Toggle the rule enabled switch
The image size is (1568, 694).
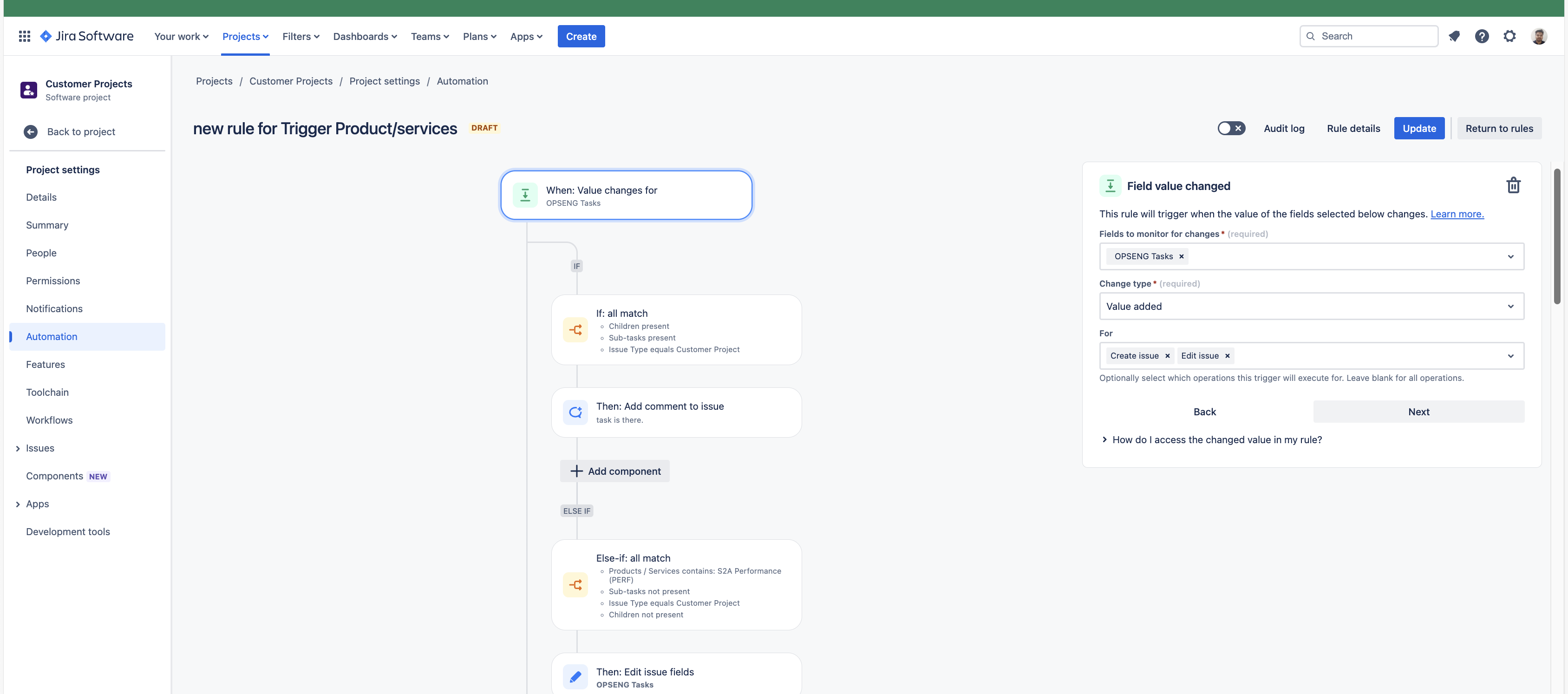[x=1231, y=129]
